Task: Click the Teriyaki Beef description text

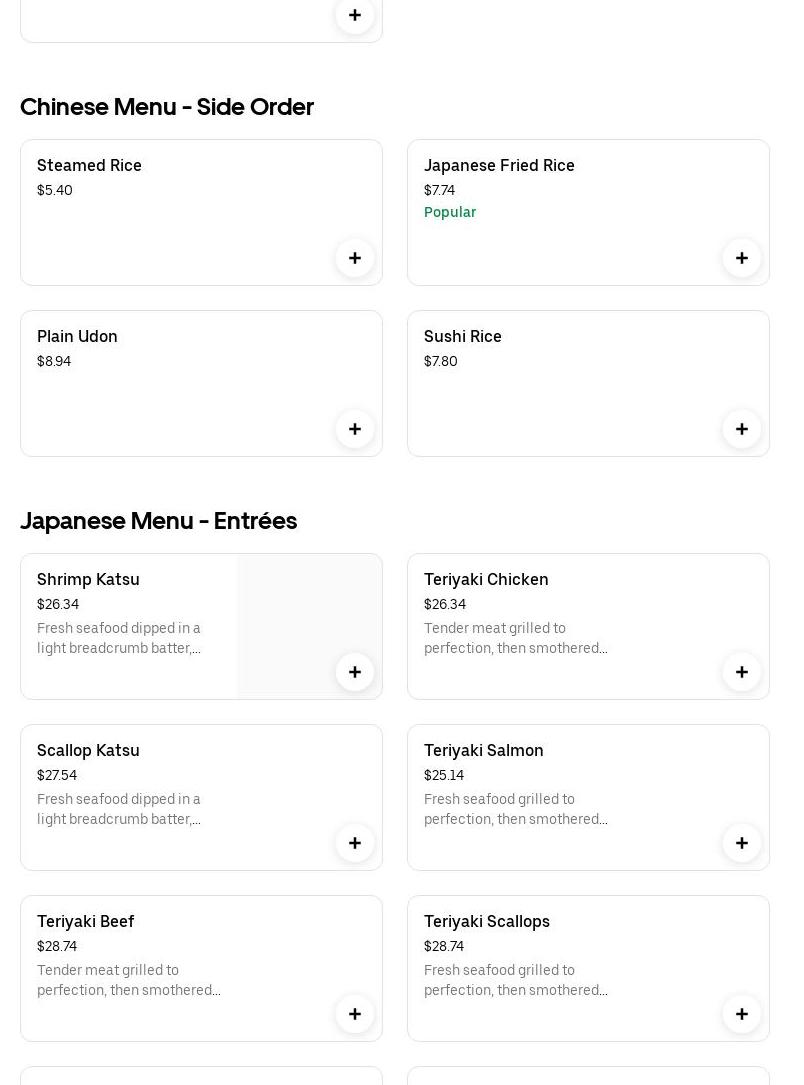Action: pyautogui.click(x=128, y=980)
